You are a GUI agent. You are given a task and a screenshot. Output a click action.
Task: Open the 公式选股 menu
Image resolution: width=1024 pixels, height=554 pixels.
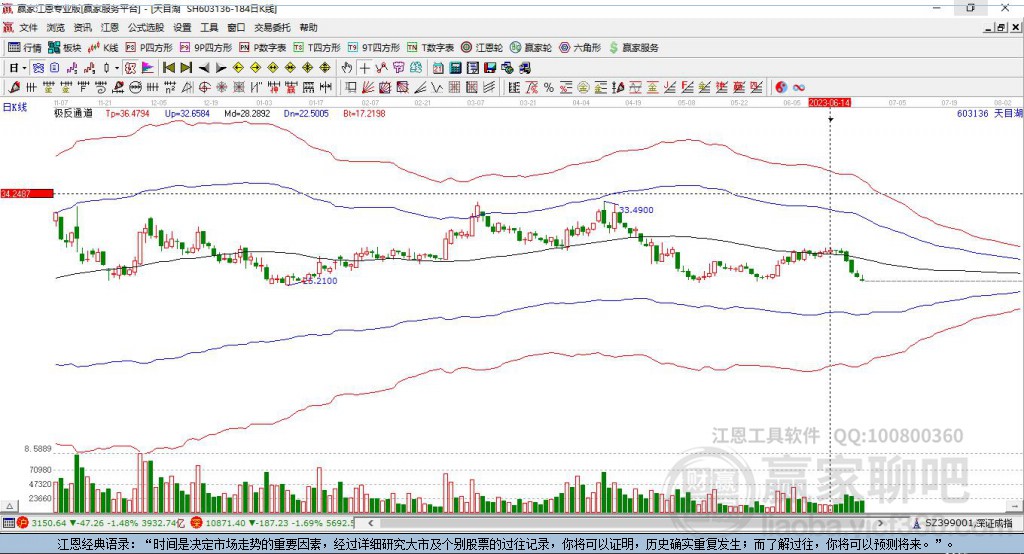[x=146, y=27]
